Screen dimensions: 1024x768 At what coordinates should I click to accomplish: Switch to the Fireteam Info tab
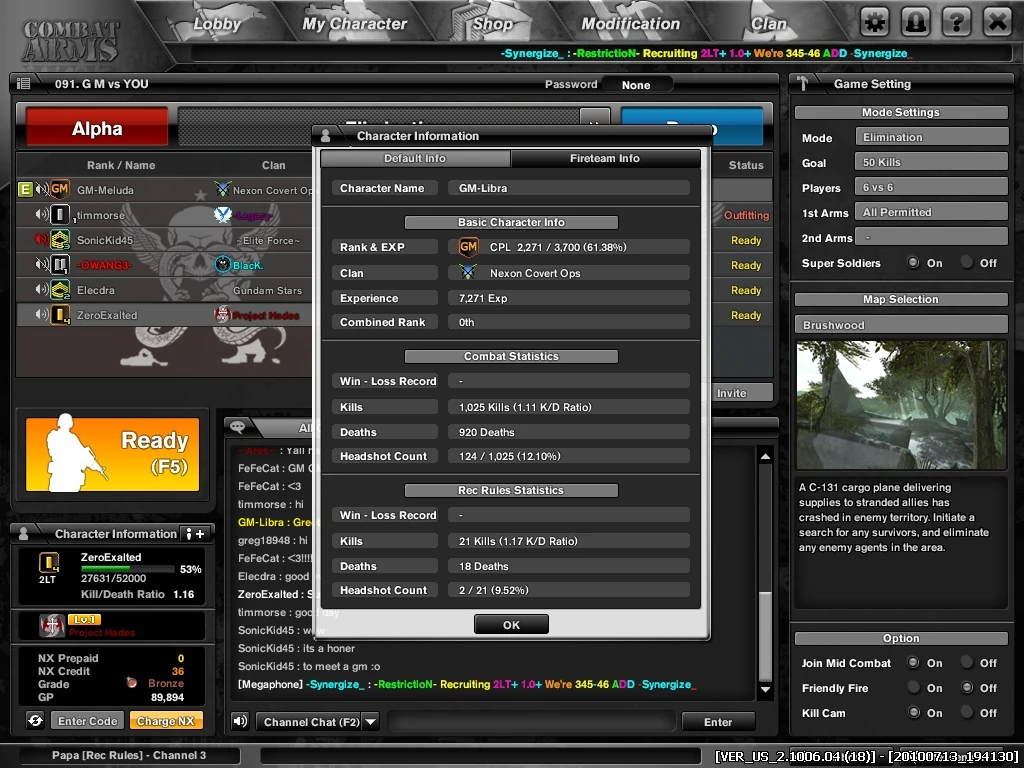pyautogui.click(x=605, y=158)
